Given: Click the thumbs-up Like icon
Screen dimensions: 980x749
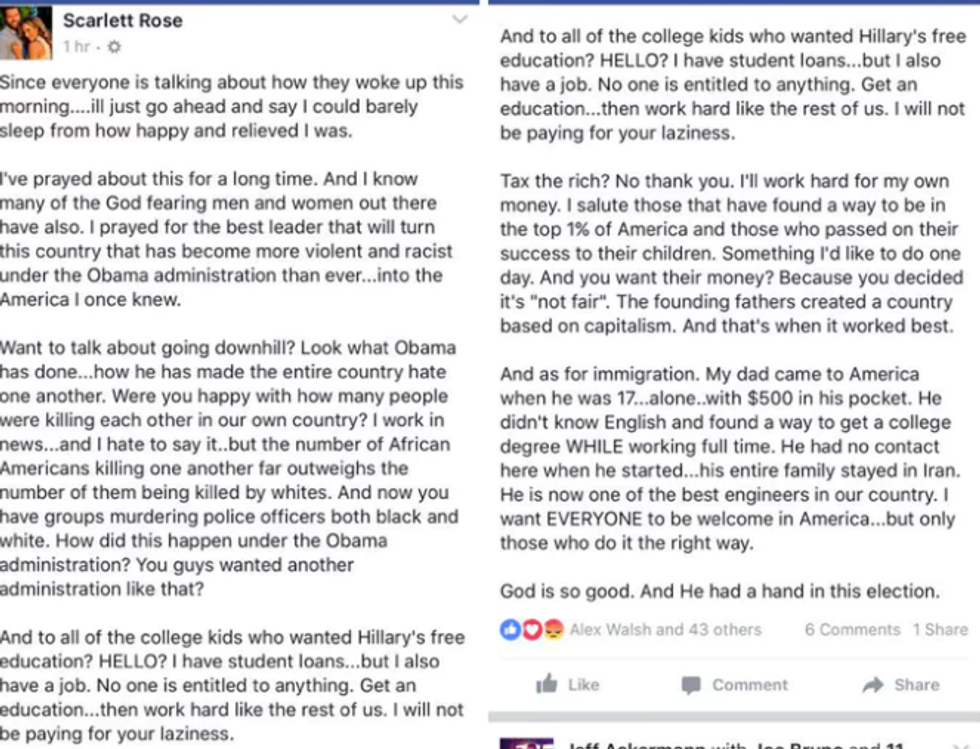Looking at the screenshot, I should click(x=546, y=685).
